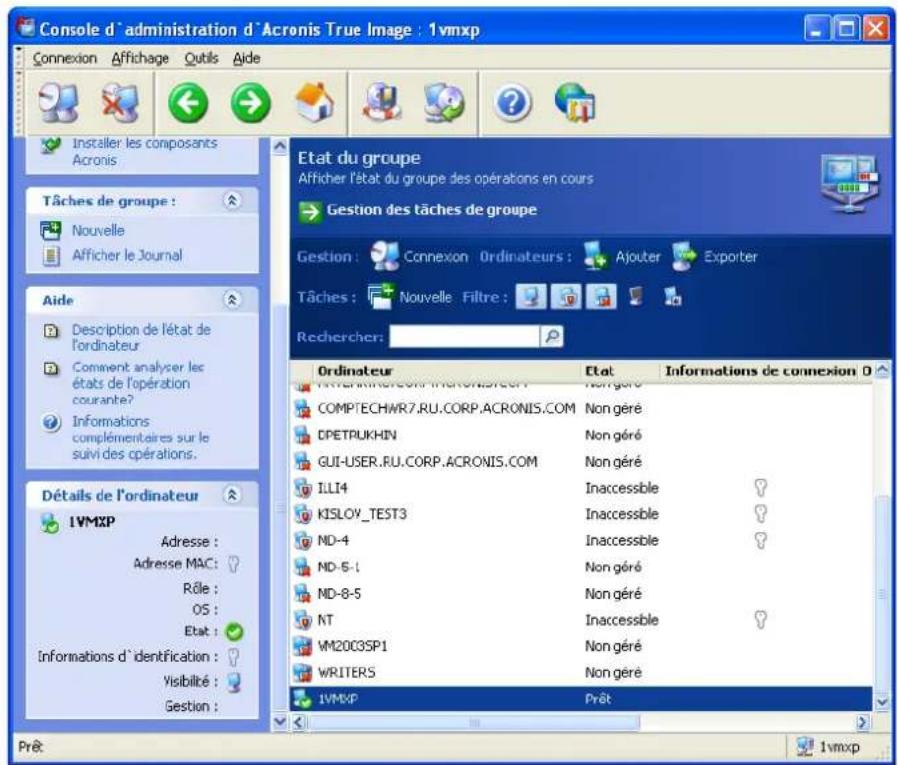
Task: Click the computer list scroll-up arrow
Action: (x=883, y=370)
